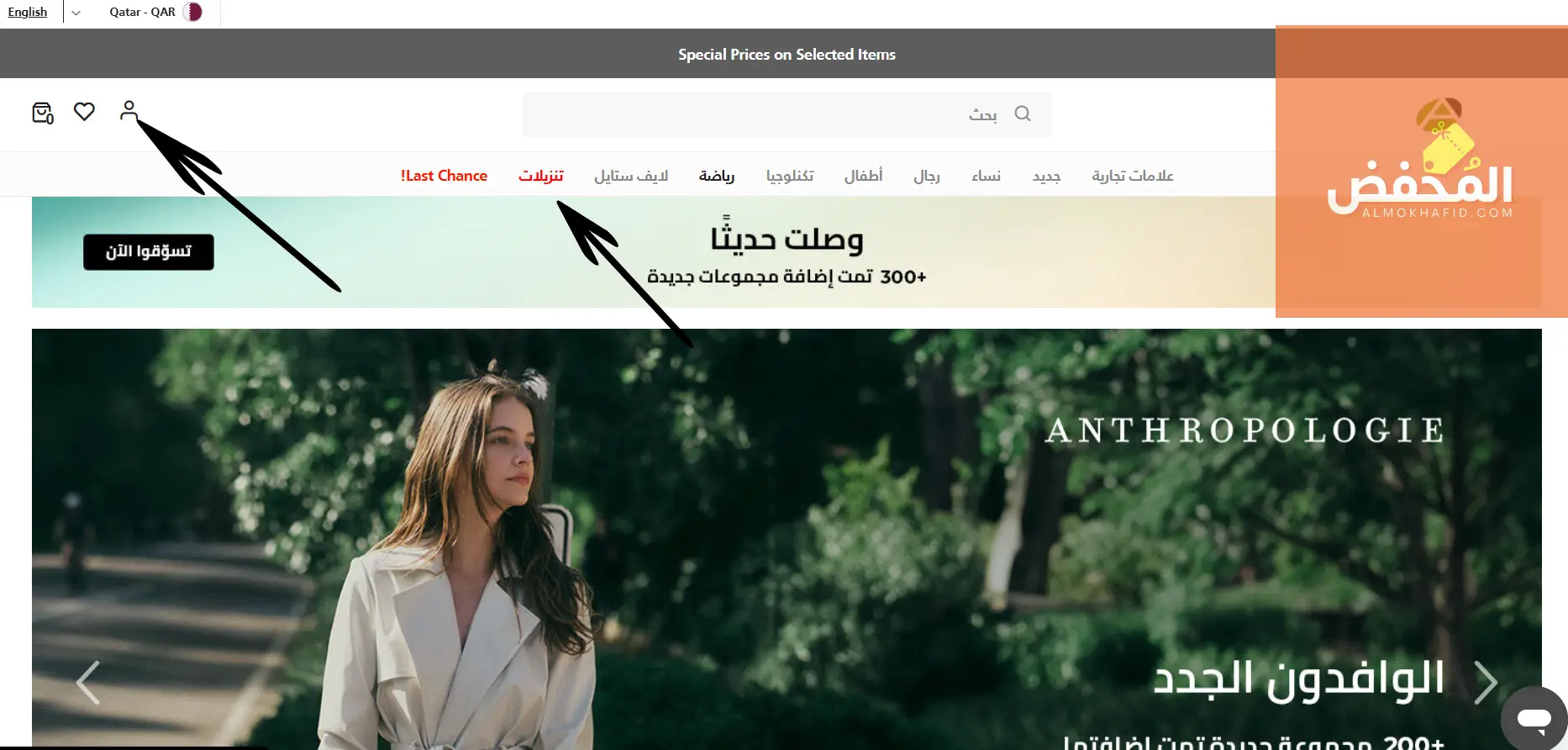Open the تكنلوجيا technology menu
Viewport: 1568px width, 750px height.
tap(790, 176)
